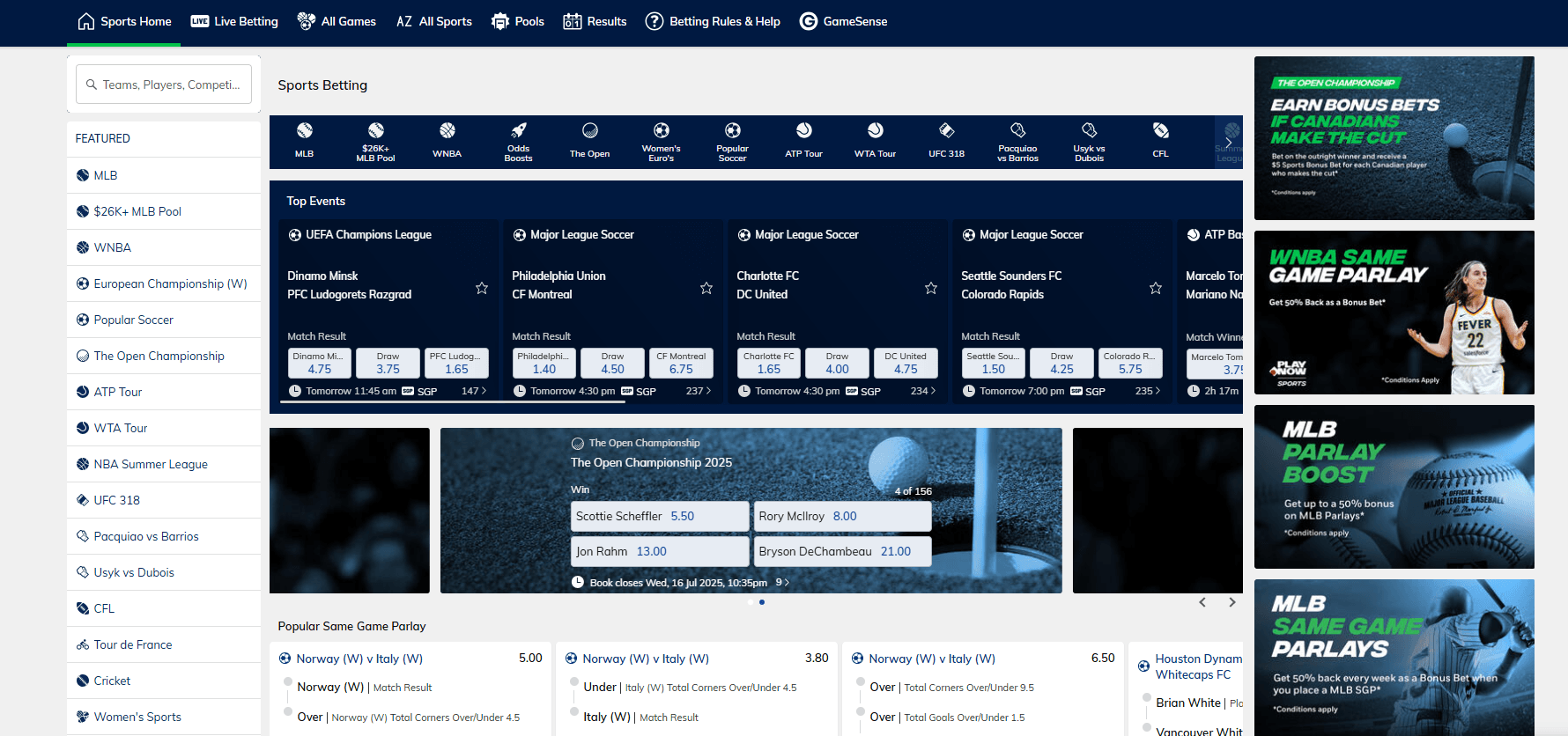
Task: Favorite the Philadelphia Union match star
Action: [x=706, y=288]
